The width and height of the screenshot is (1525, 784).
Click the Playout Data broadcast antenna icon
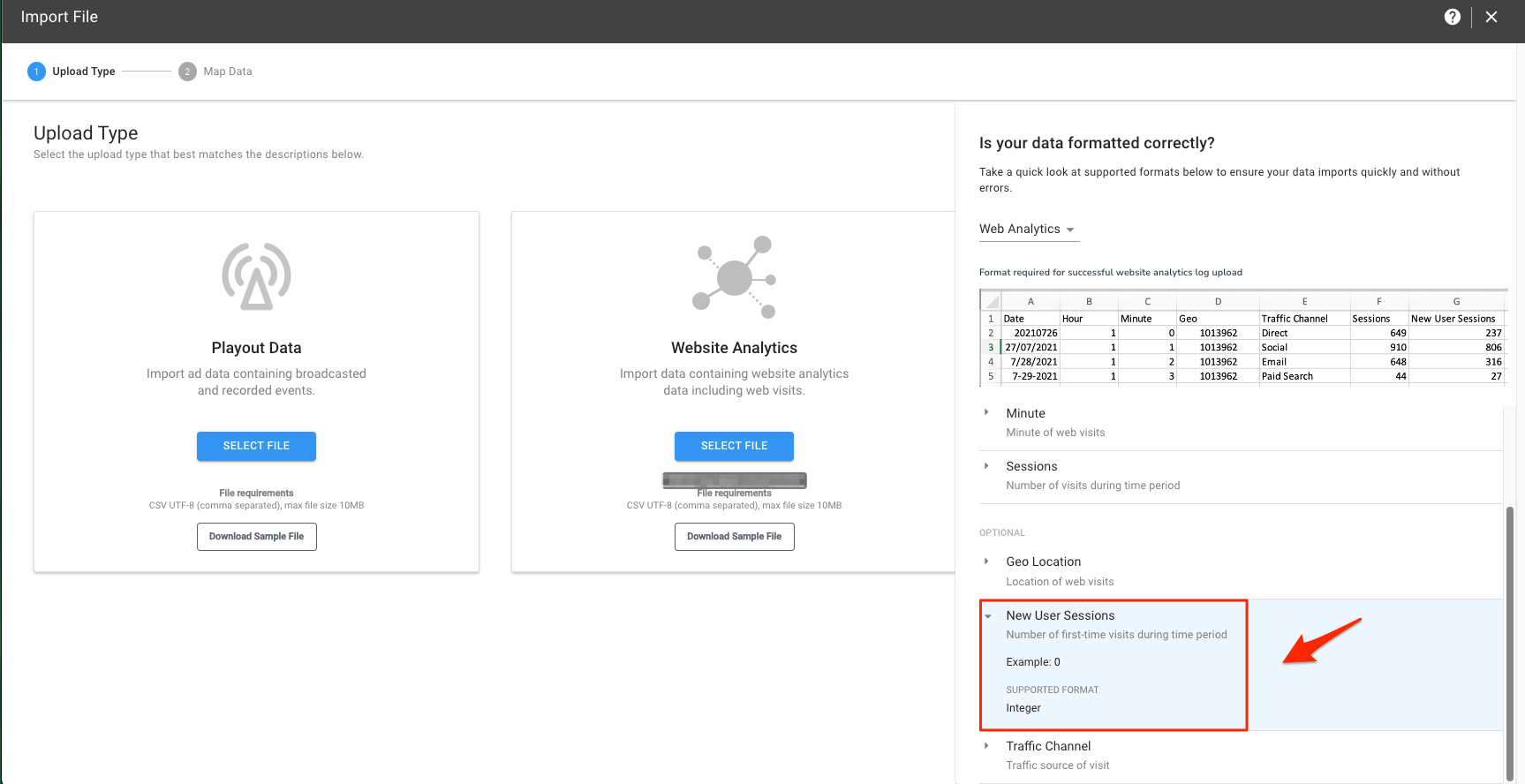pos(256,276)
